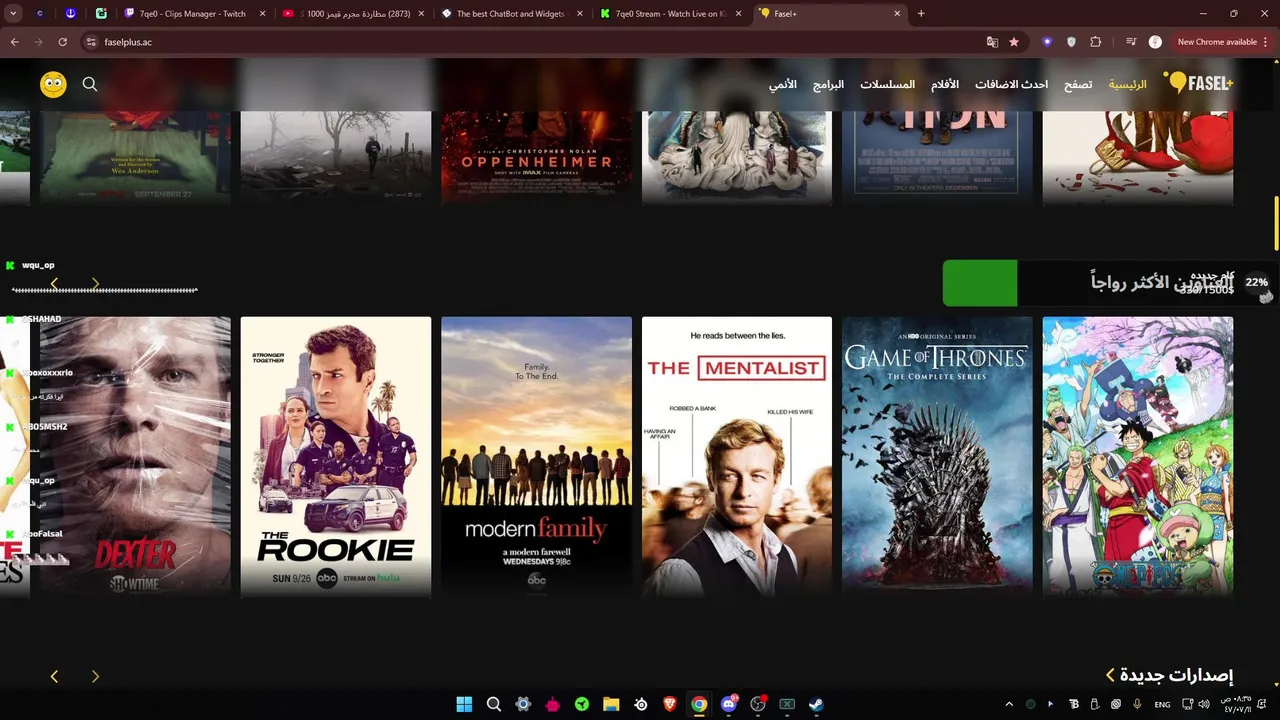Open Chrome media control icon
The width and height of the screenshot is (1280, 720).
click(1131, 42)
